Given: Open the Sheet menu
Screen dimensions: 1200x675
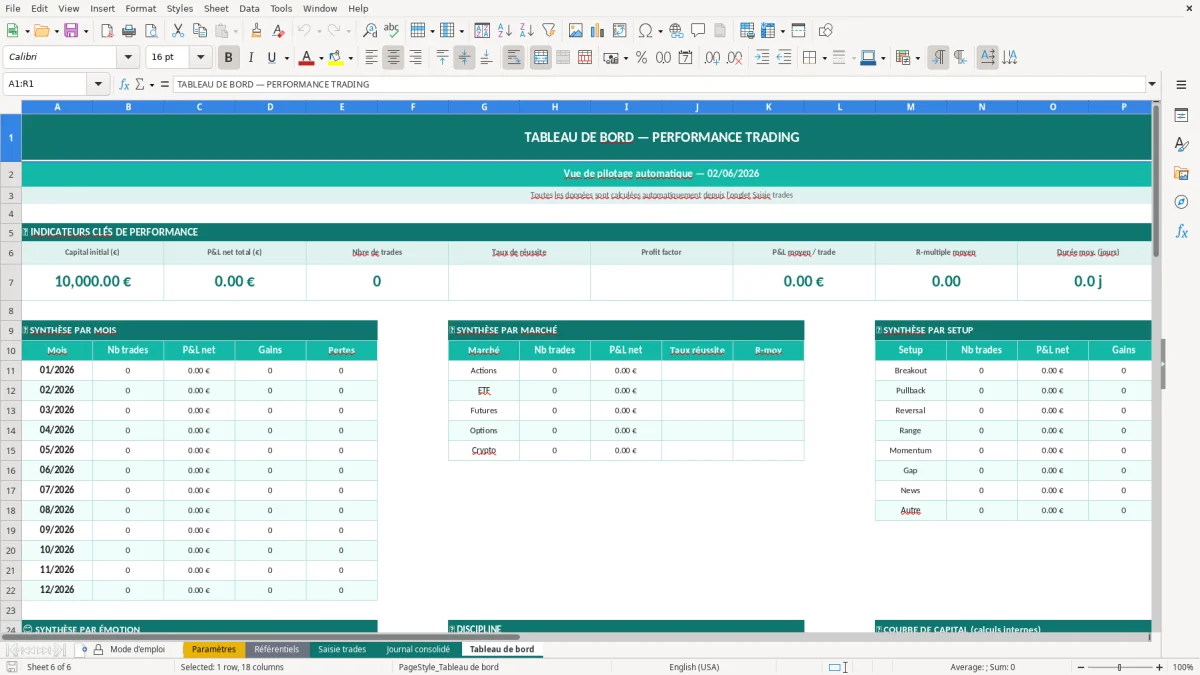Looking at the screenshot, I should tap(216, 8).
